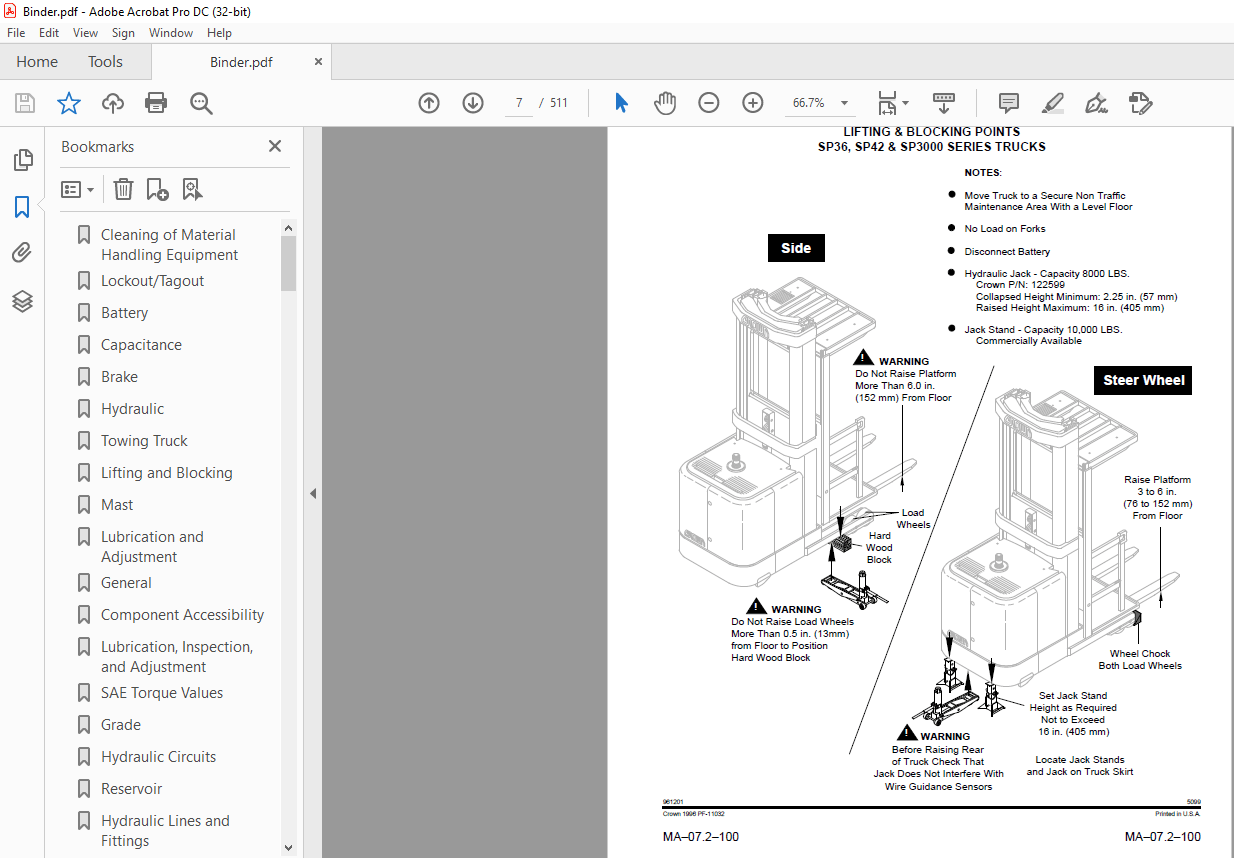
Task: Open the Attachments panel
Action: [x=22, y=252]
